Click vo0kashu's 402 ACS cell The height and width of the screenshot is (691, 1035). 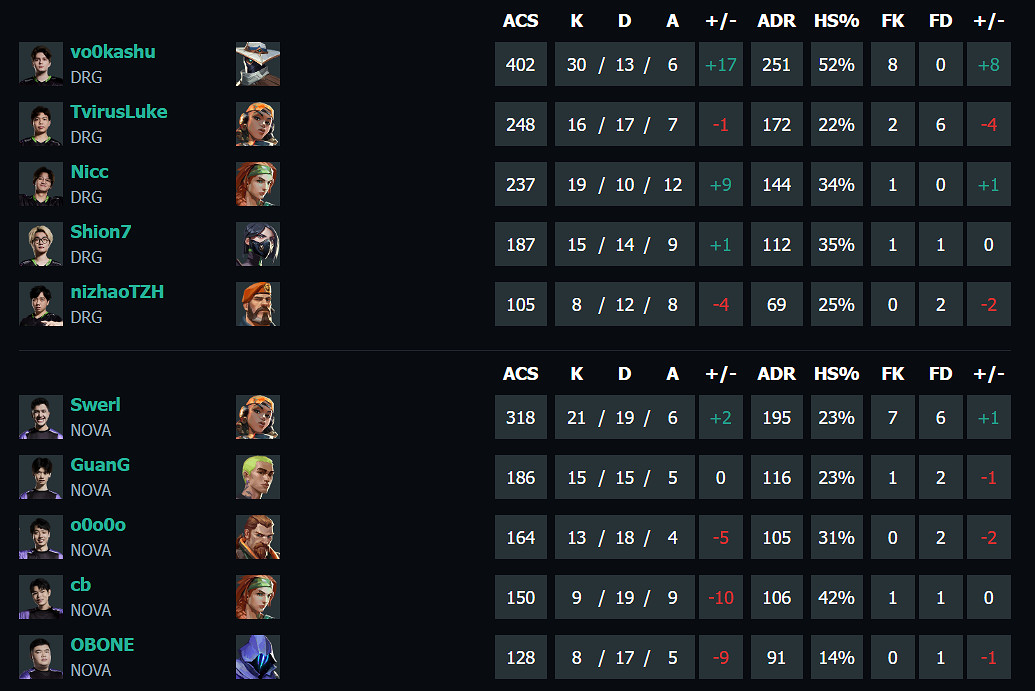coord(520,65)
